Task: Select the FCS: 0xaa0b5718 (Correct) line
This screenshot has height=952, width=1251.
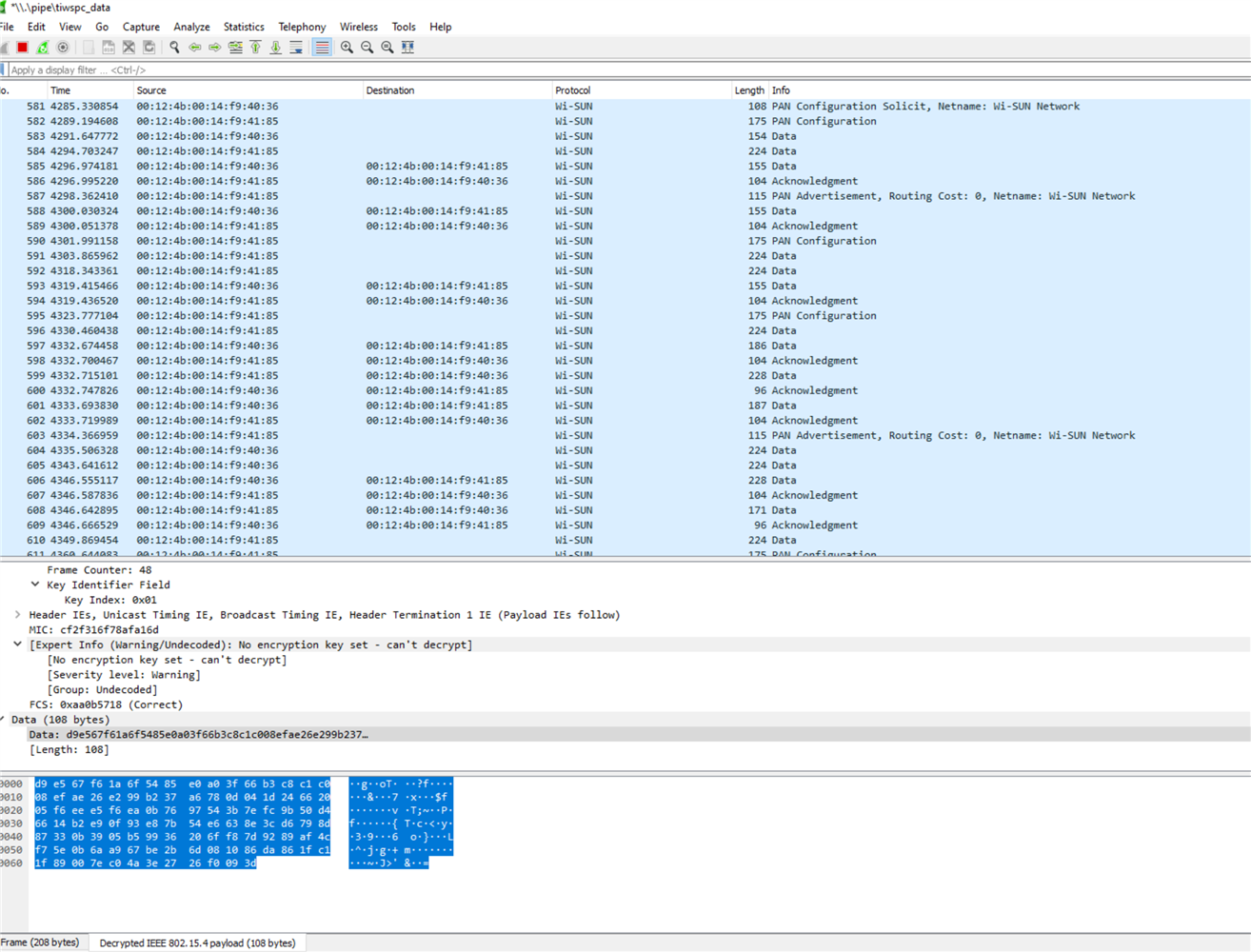Action: coord(106,704)
